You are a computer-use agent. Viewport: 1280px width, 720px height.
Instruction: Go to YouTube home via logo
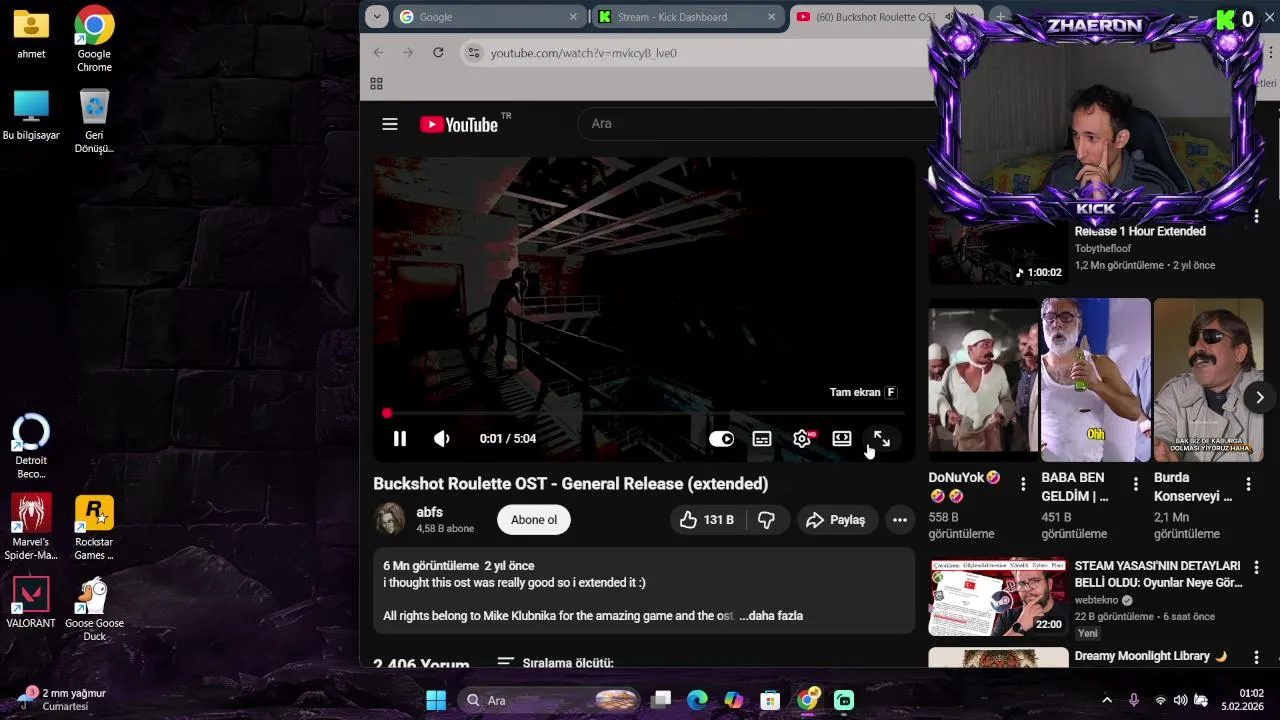click(459, 124)
